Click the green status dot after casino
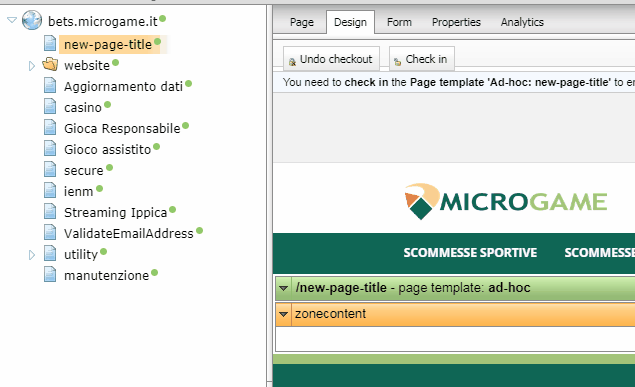 107,104
